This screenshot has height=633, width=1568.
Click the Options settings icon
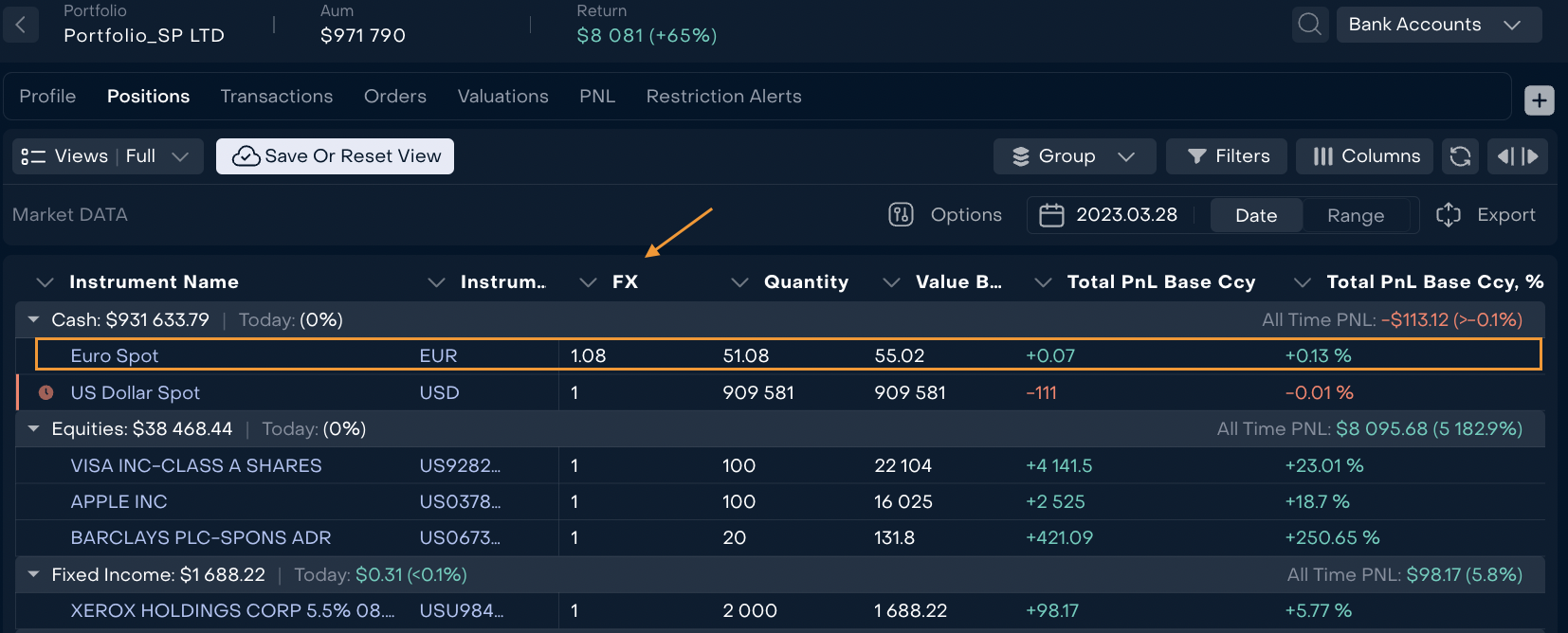tap(901, 215)
